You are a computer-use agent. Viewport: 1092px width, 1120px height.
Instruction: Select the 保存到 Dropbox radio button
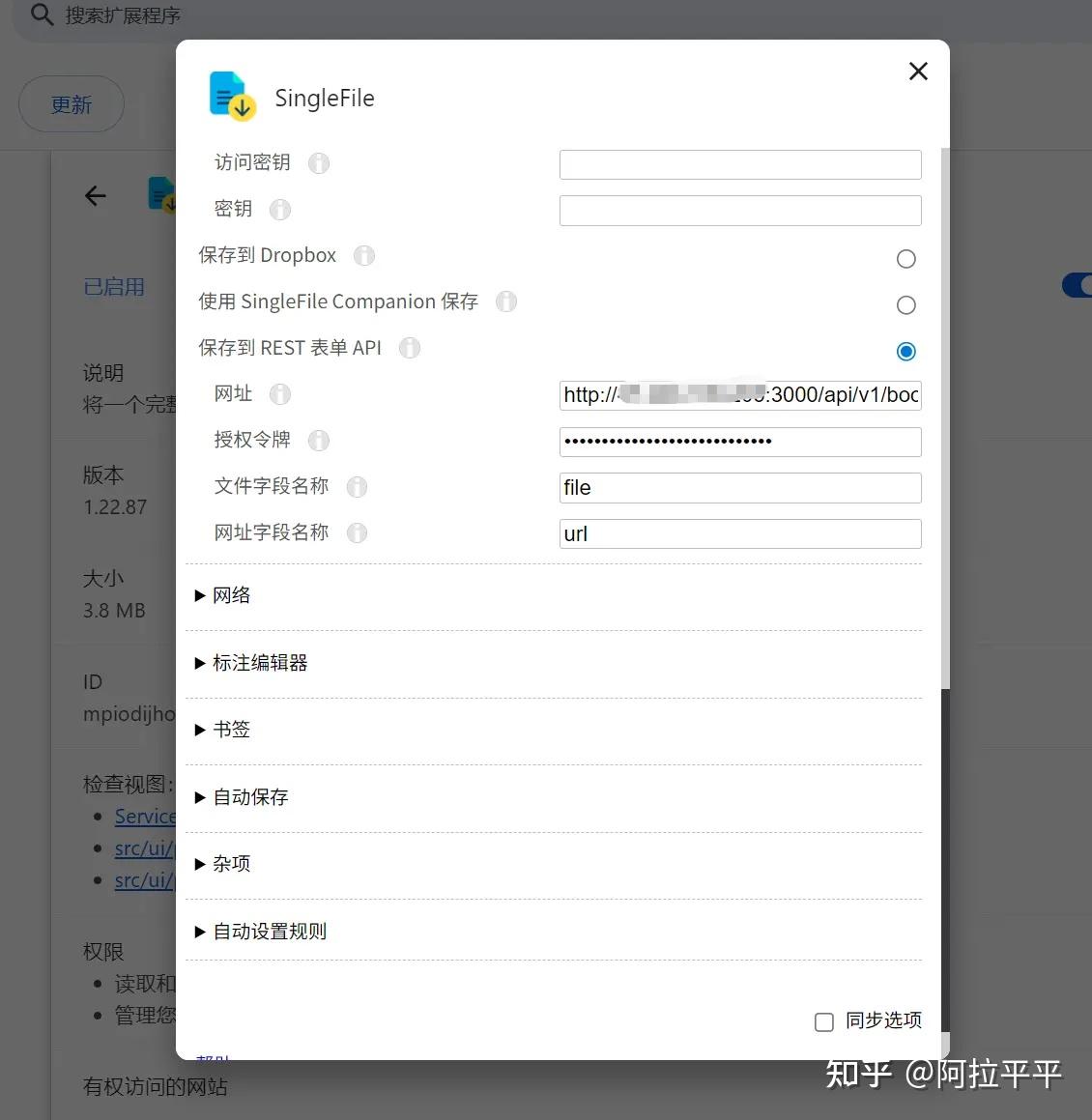pos(905,258)
